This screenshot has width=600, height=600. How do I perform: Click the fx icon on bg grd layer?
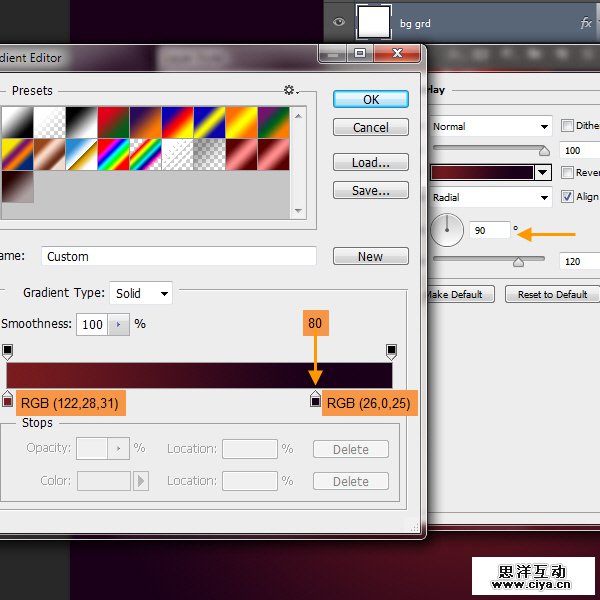pos(586,22)
